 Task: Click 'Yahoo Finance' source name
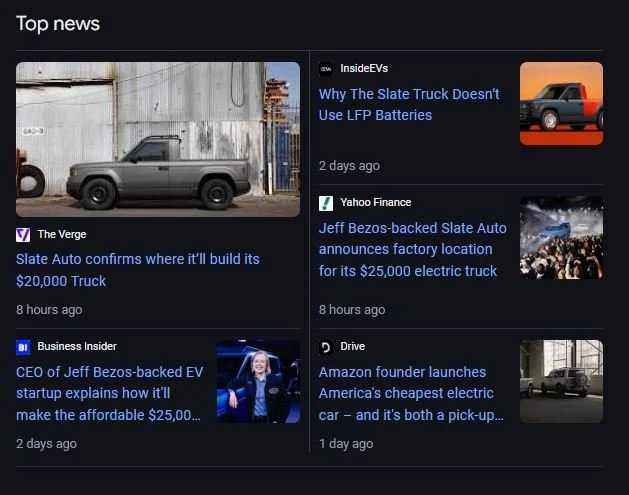[x=375, y=203]
